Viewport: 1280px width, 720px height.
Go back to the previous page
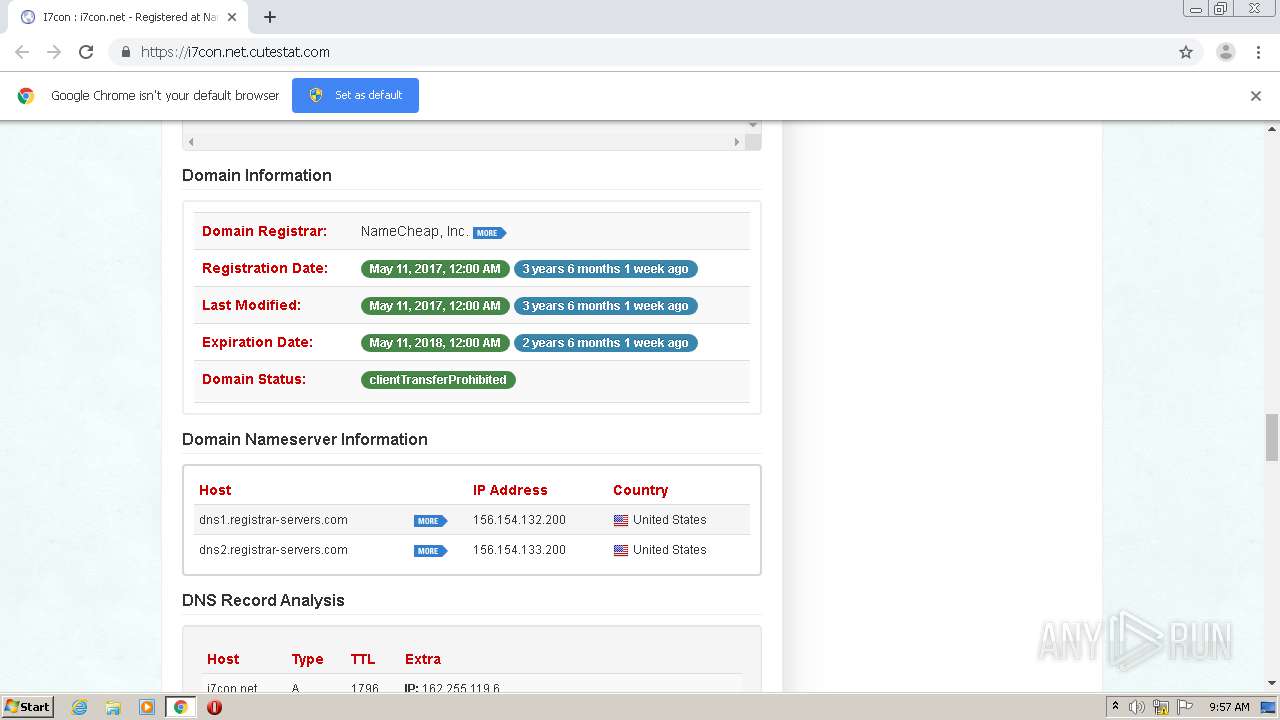click(x=22, y=52)
